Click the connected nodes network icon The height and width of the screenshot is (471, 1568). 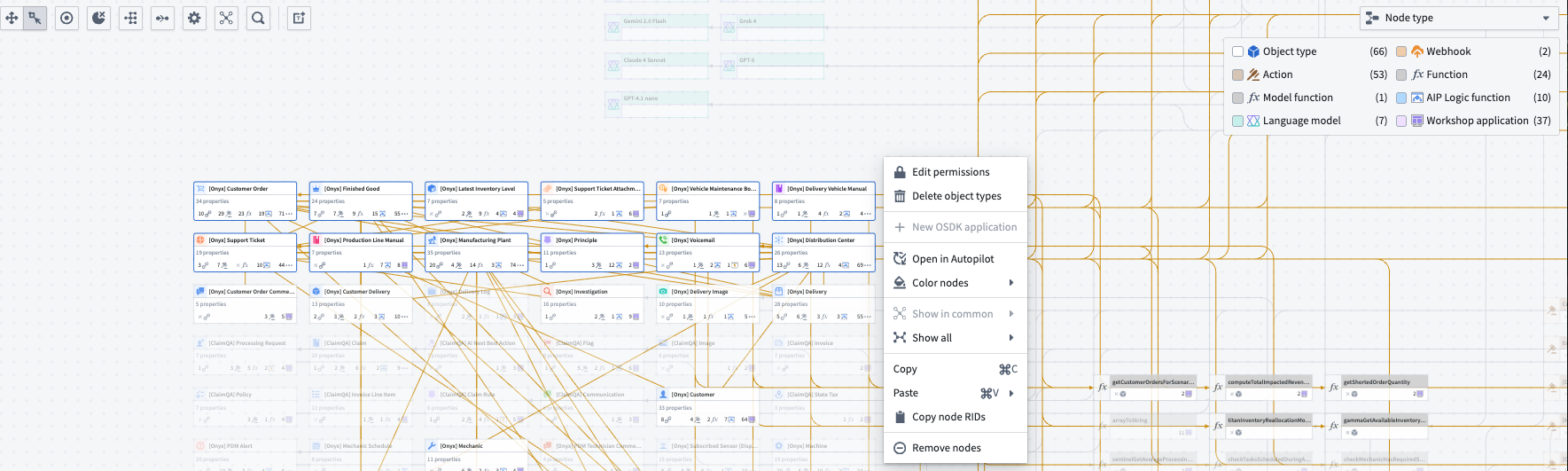226,18
